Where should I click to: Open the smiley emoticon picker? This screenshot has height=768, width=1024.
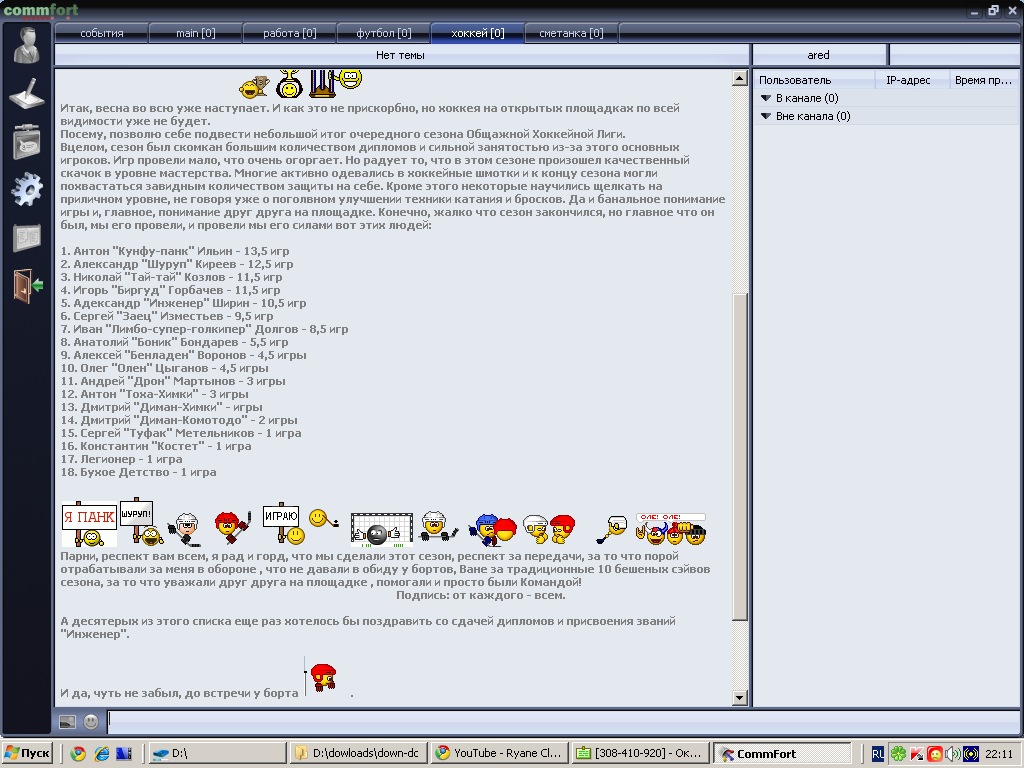click(91, 721)
